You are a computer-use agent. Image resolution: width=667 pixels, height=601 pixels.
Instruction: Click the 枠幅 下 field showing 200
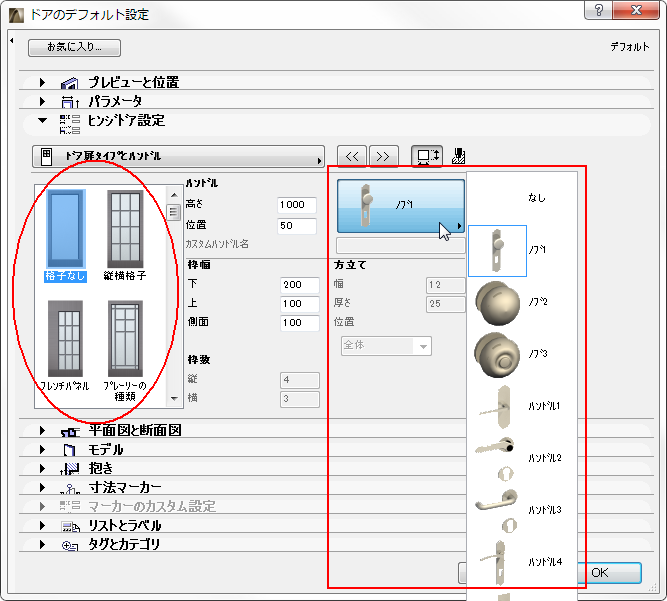click(299, 285)
